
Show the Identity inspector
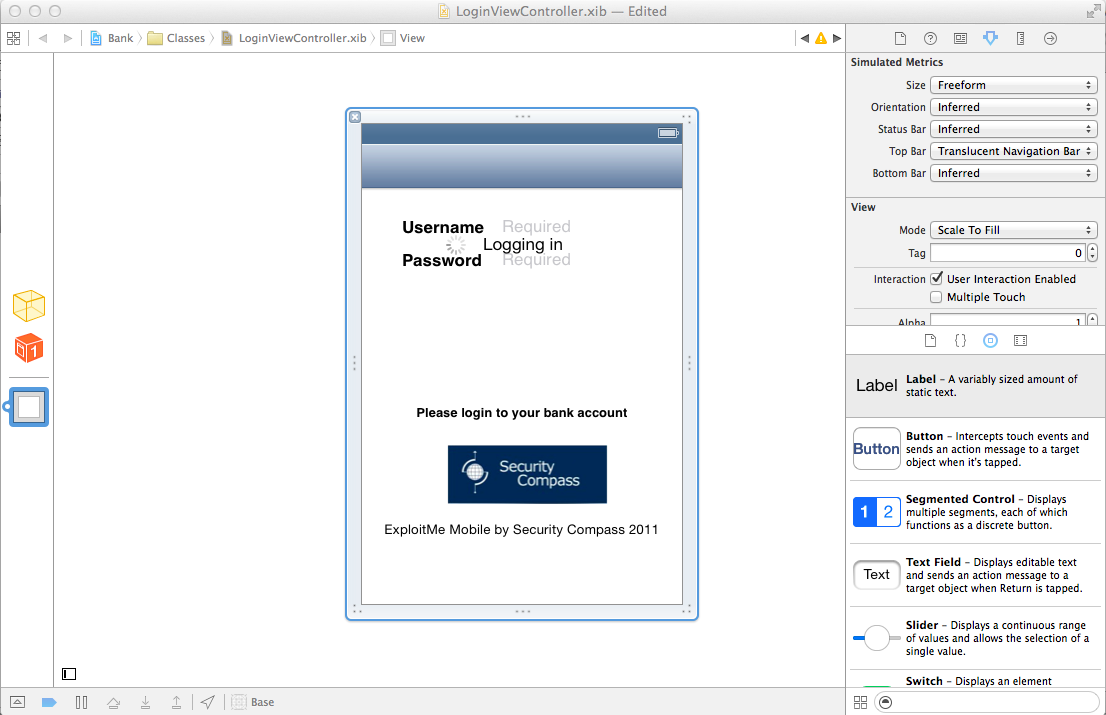coord(960,38)
